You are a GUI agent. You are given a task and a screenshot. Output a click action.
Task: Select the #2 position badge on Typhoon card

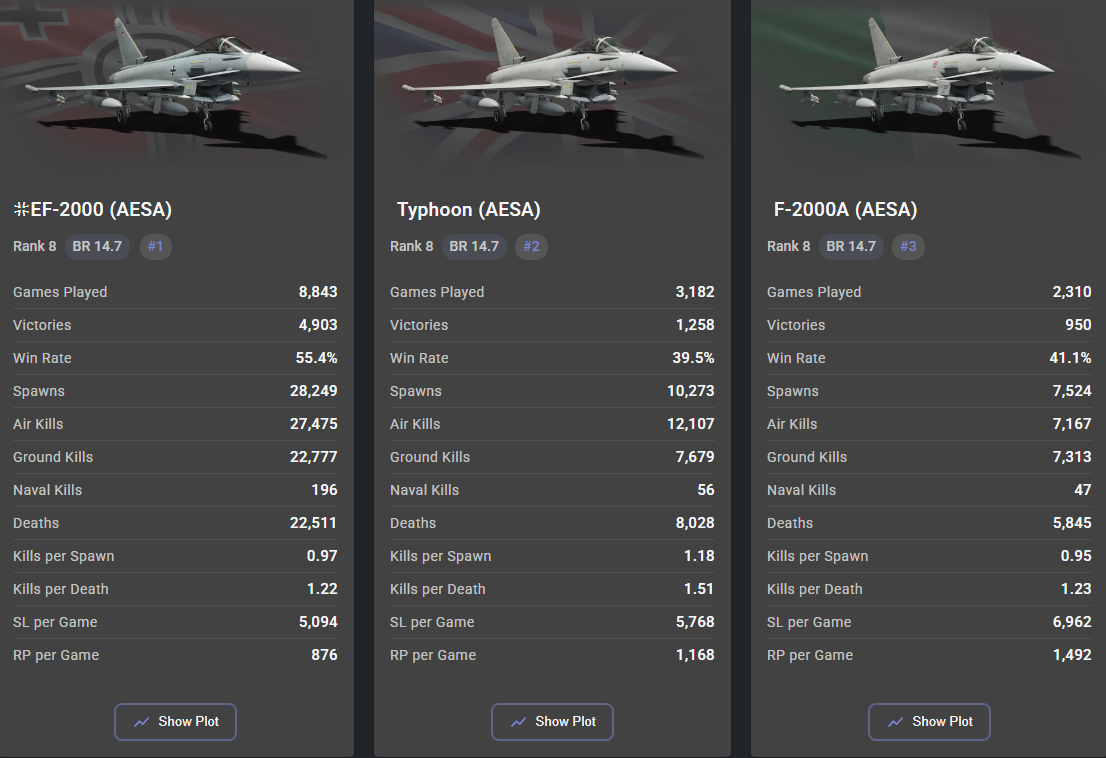click(531, 246)
